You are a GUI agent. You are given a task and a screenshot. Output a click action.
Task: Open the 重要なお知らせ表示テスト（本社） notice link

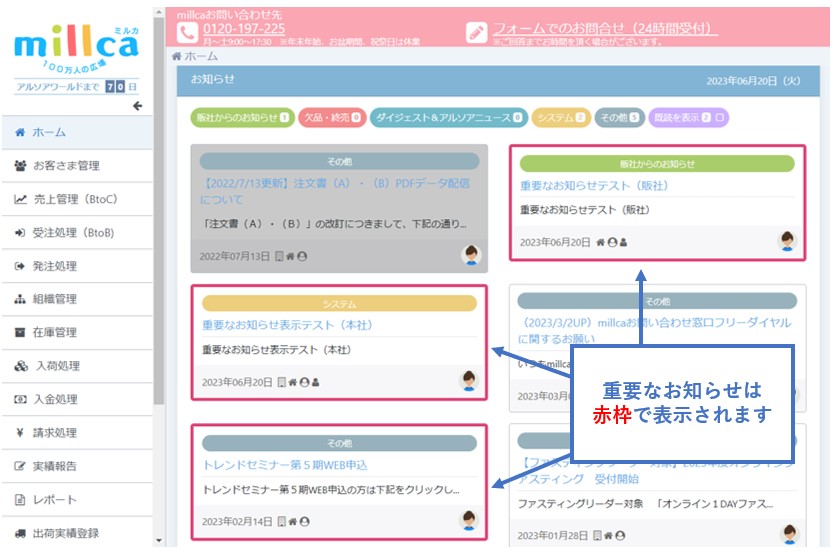click(x=287, y=325)
